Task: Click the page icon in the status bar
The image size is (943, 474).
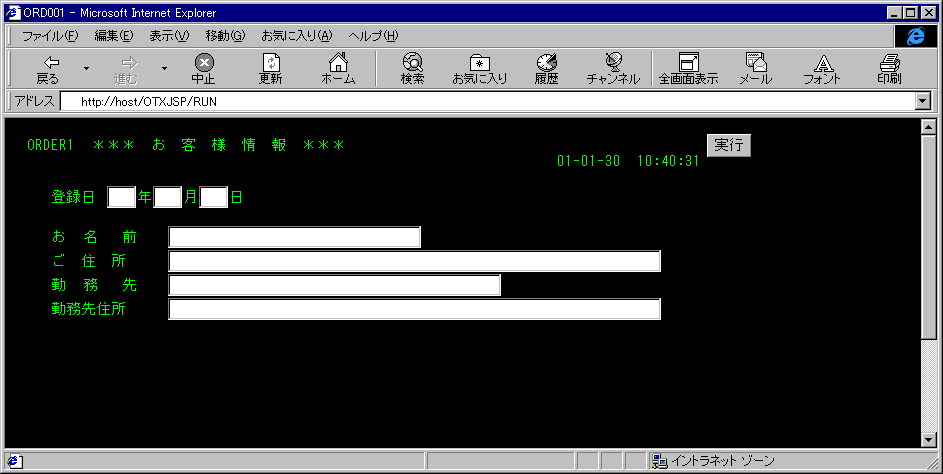Action: 15,461
